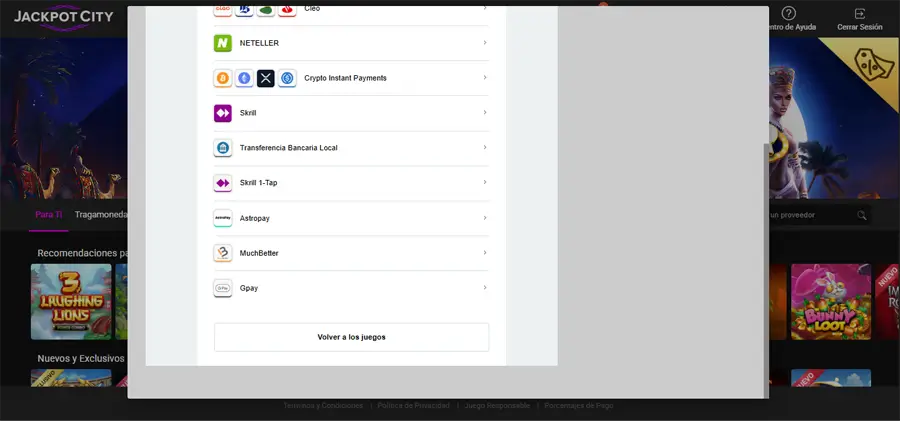Viewport: 900px width, 421px height.
Task: Open the MuchBetter row chevron
Action: coord(485,253)
